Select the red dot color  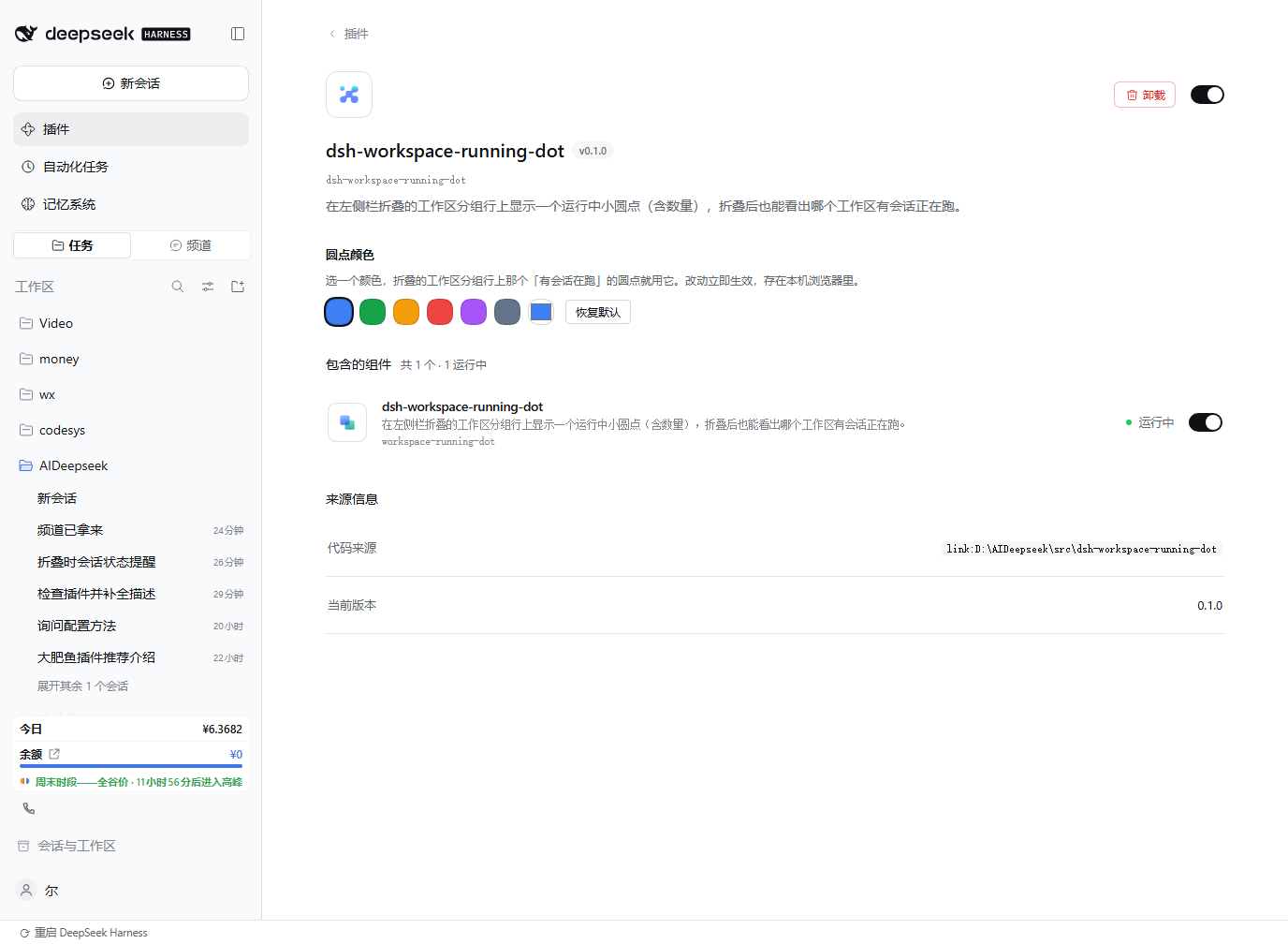[440, 312]
